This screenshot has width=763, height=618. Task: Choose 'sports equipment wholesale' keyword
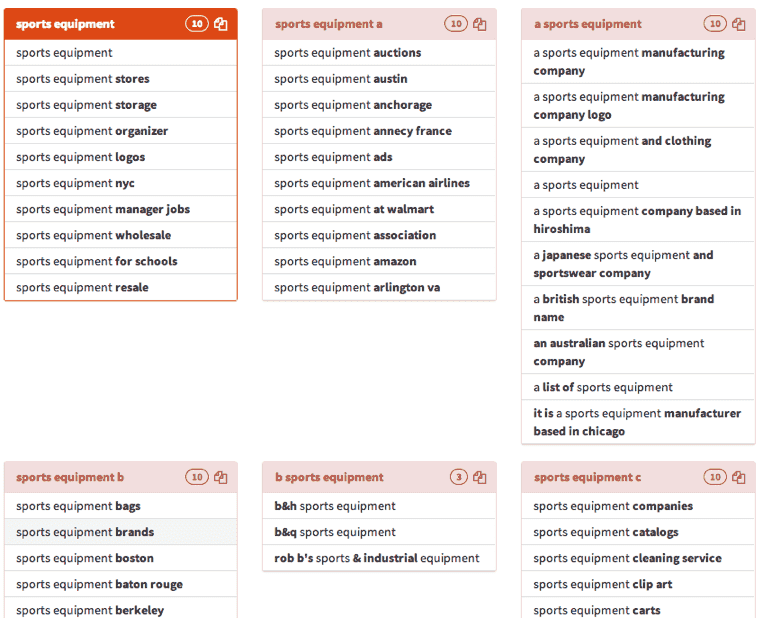[121, 236]
